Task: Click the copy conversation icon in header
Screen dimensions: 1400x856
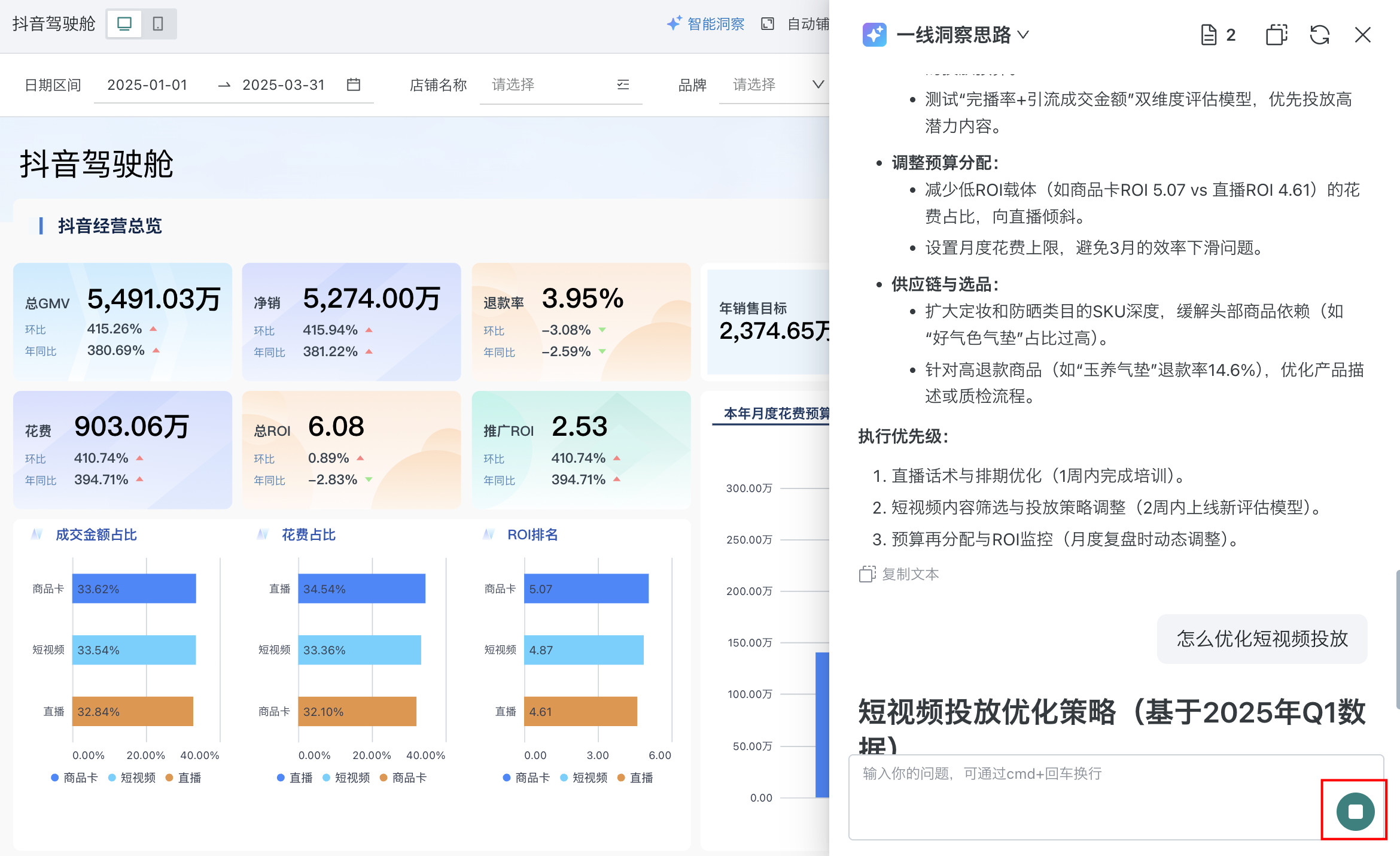Action: 1276,35
